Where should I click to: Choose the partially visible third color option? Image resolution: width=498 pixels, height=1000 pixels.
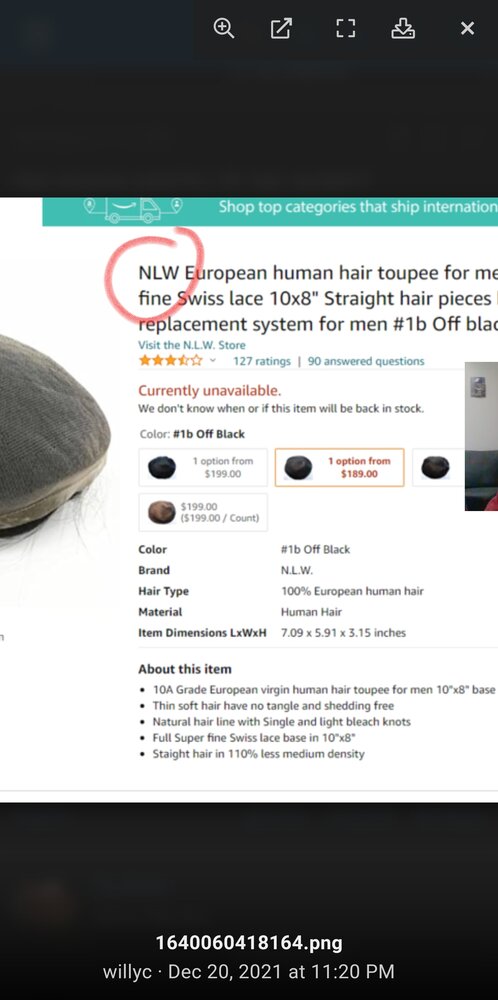(x=441, y=467)
